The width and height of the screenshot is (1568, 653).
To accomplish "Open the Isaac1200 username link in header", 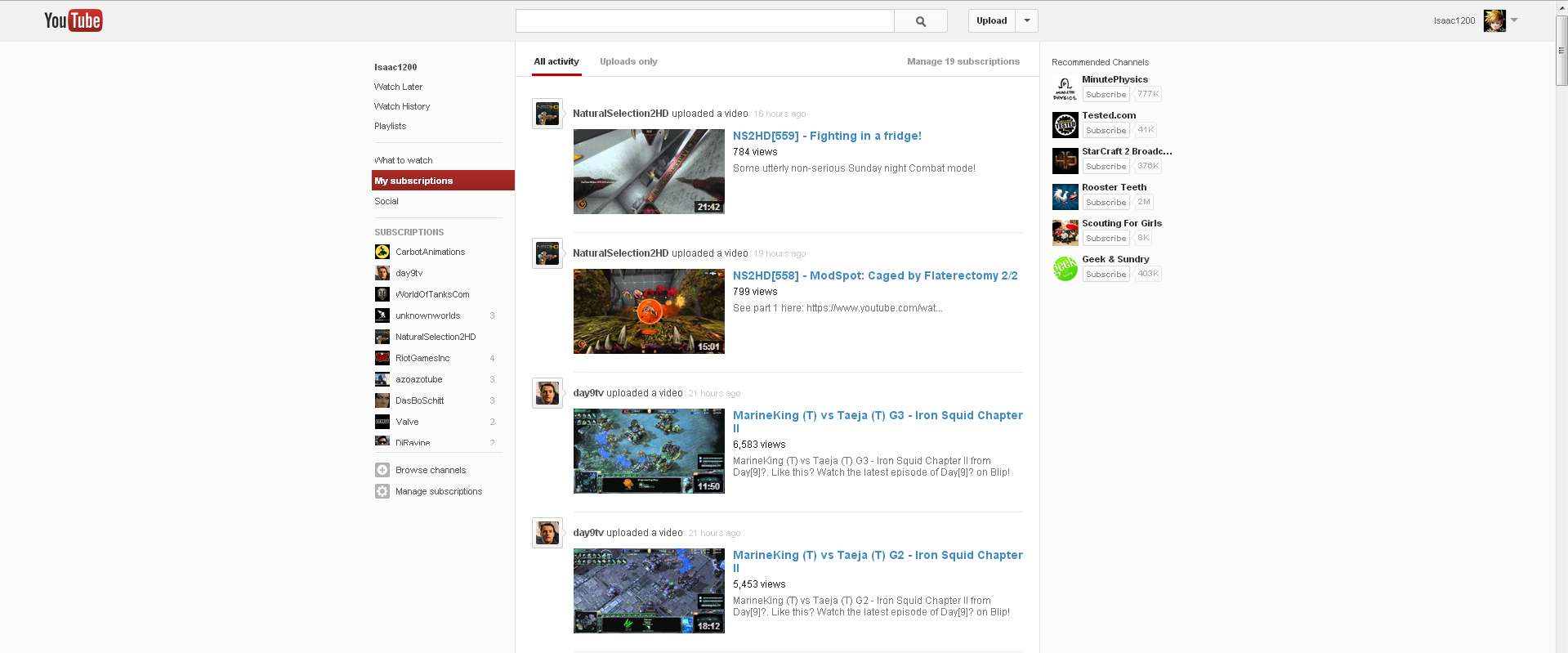I will coord(1454,20).
